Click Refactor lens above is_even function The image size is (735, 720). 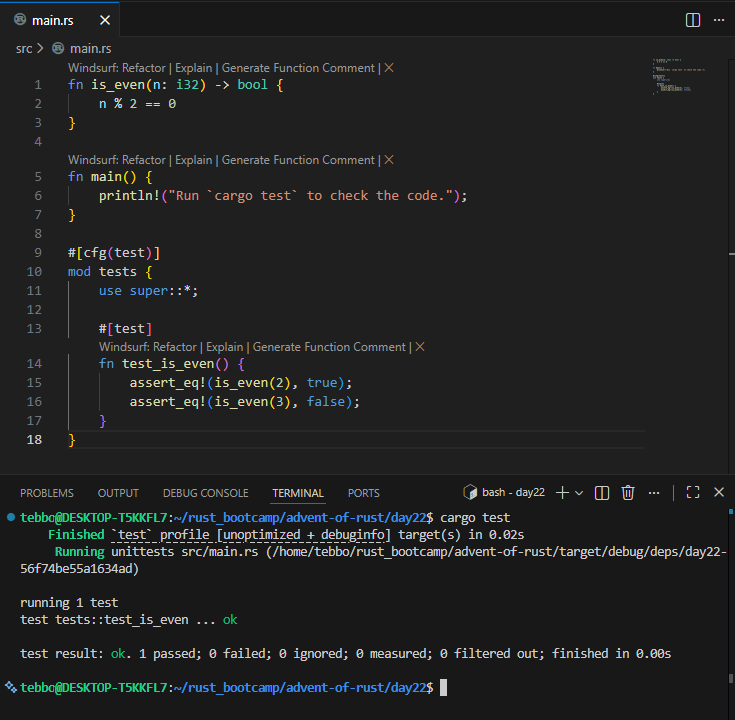(x=143, y=68)
